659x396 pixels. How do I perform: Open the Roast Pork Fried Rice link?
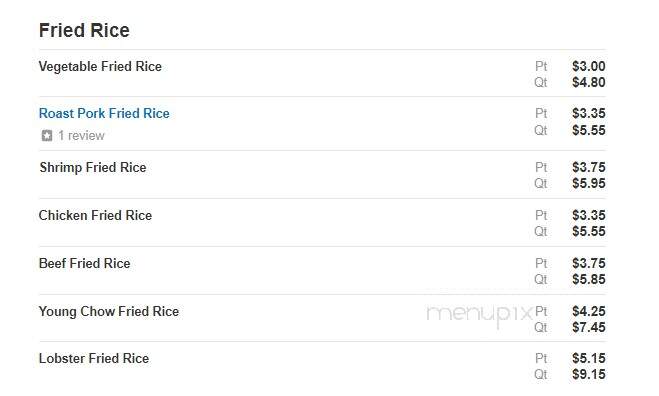click(x=104, y=114)
